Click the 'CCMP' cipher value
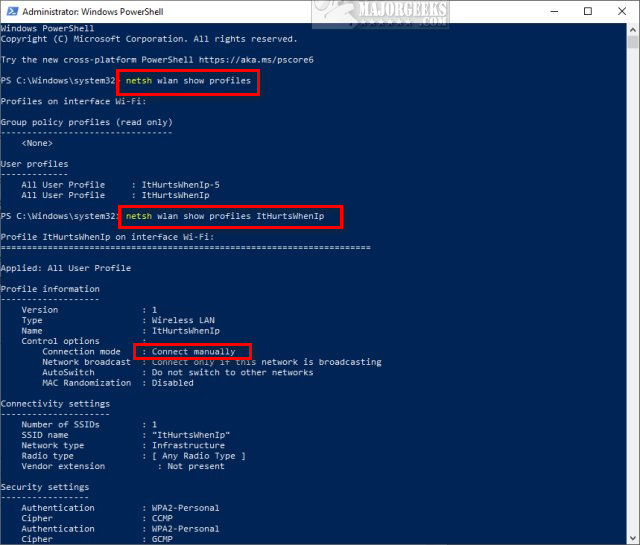This screenshot has width=640, height=545. click(x=162, y=518)
